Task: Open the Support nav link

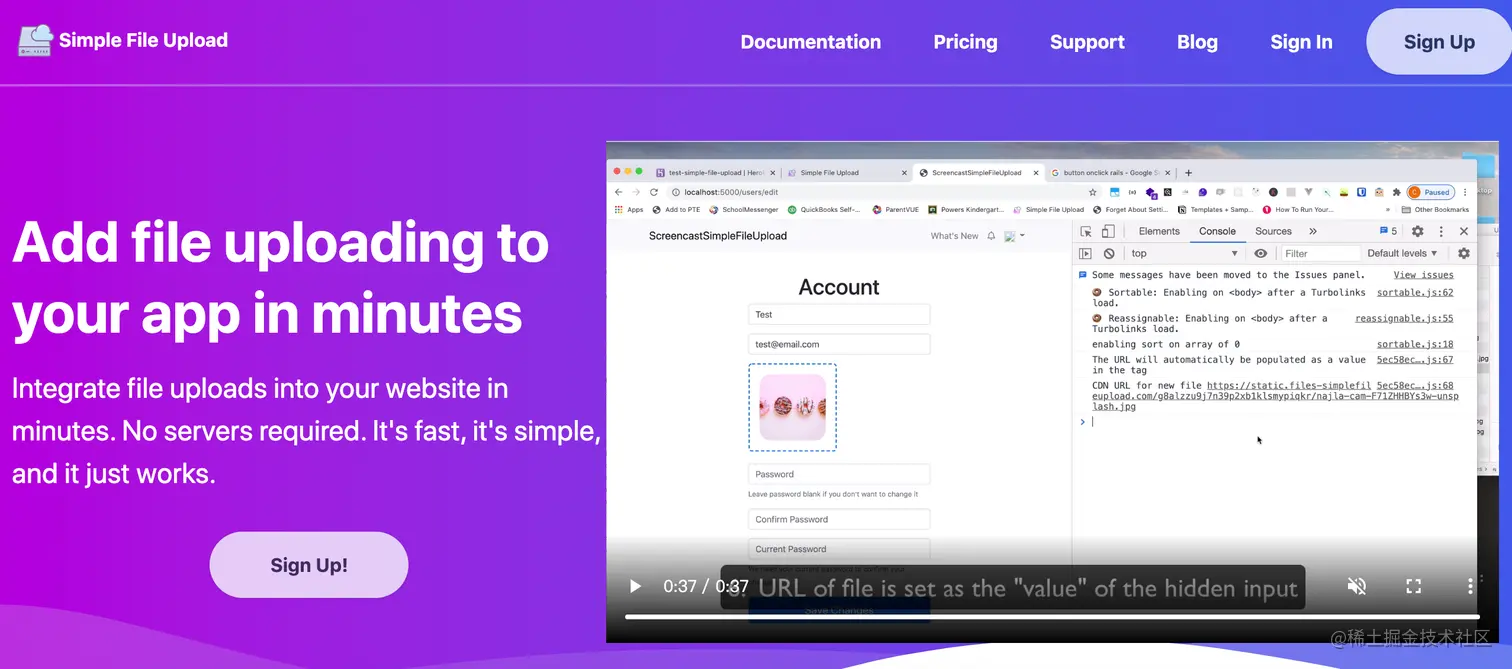Action: click(x=1087, y=42)
